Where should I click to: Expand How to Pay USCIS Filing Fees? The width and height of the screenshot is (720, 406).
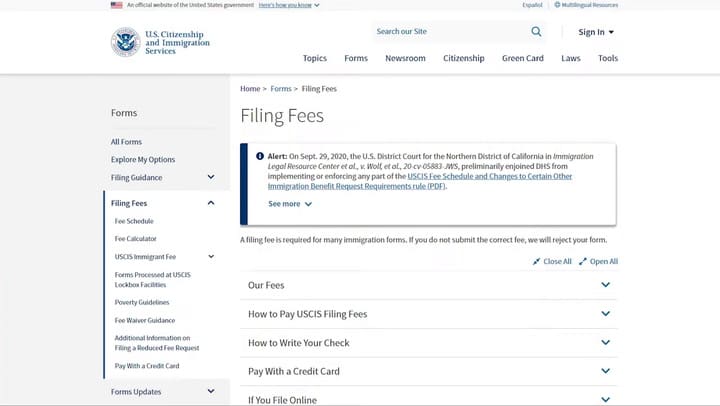(428, 314)
